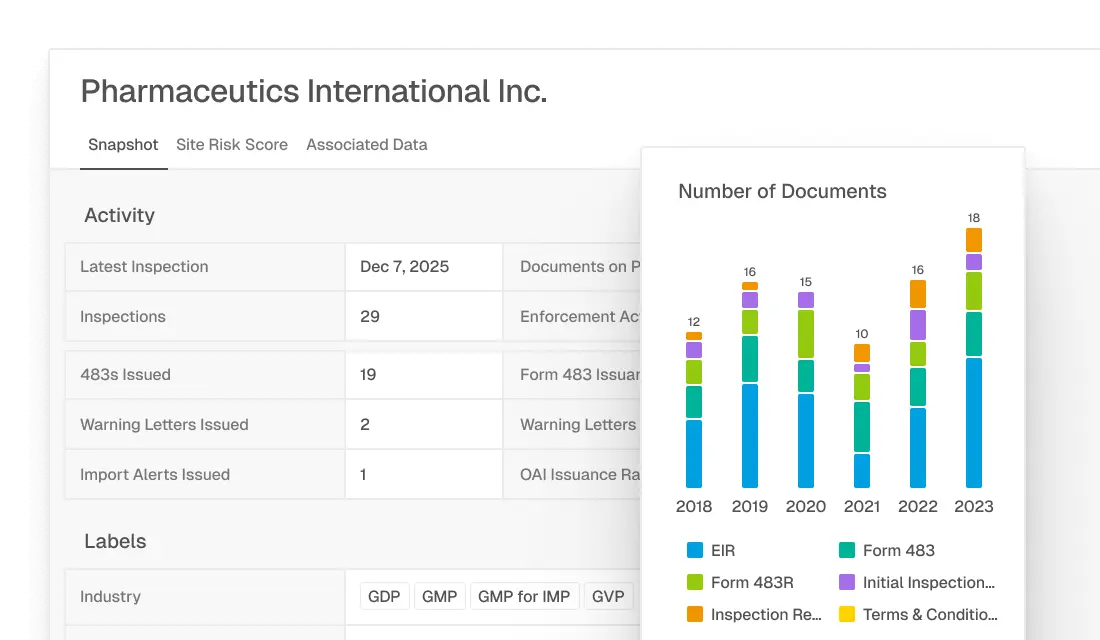This screenshot has height=640, width=1100.
Task: Toggle the Form 483R series in the legend
Action: [740, 582]
